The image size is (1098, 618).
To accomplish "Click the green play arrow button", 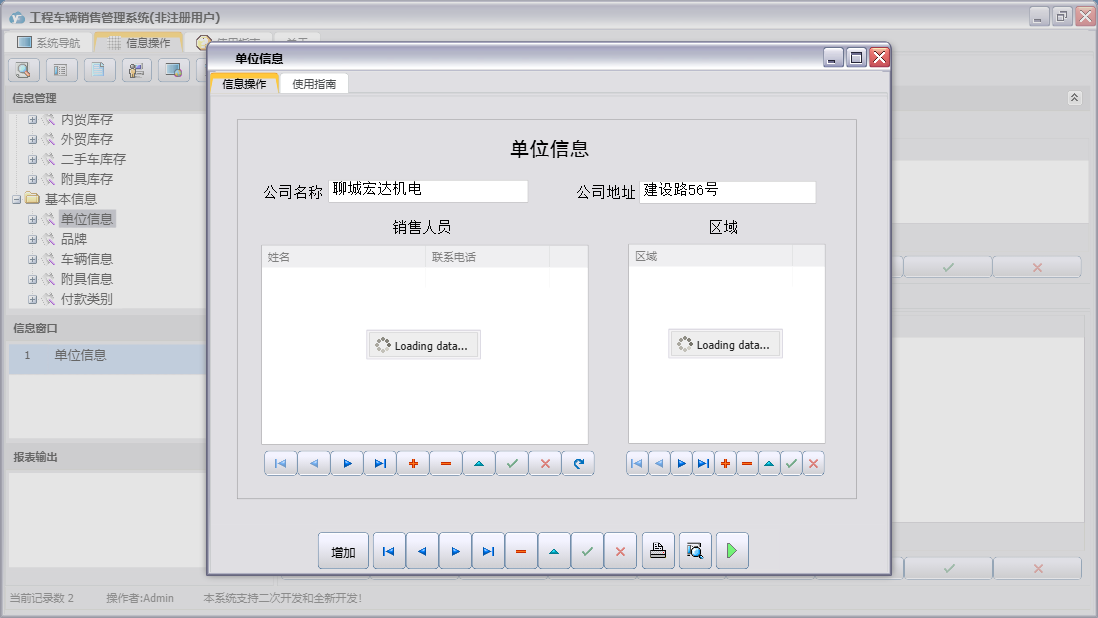I will 732,551.
